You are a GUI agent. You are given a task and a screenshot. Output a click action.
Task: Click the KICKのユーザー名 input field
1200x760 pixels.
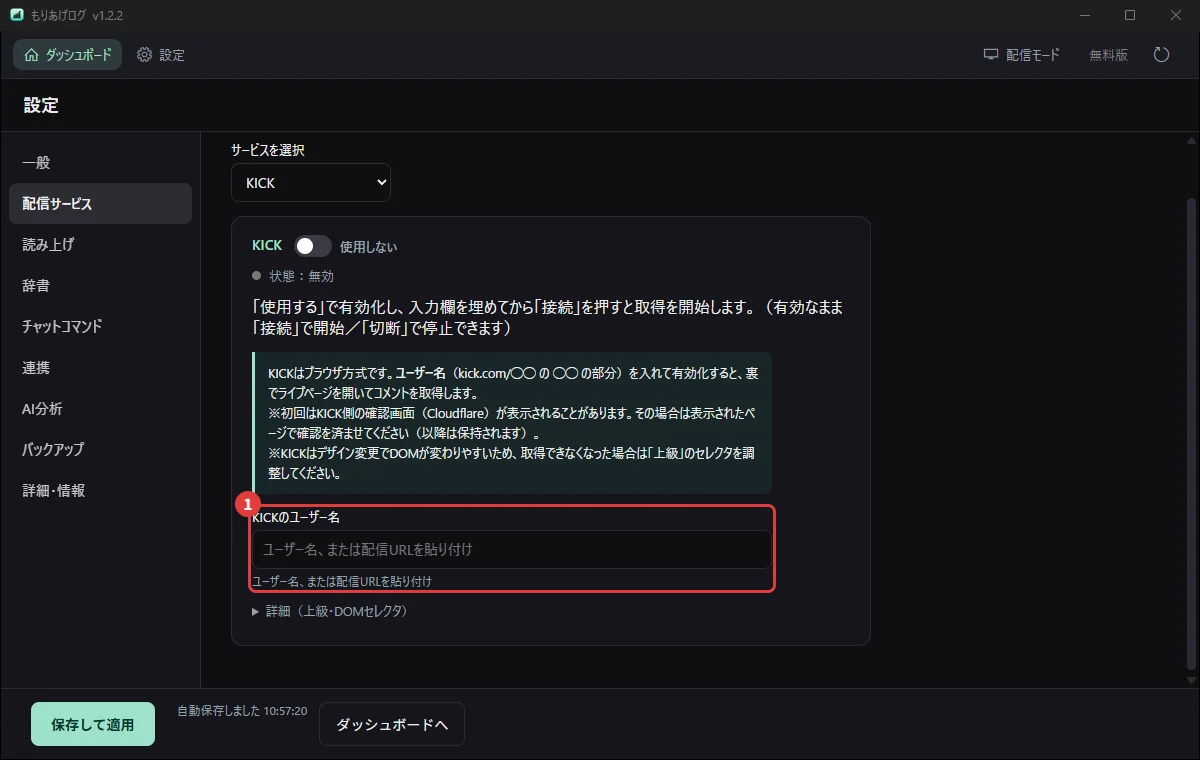(x=511, y=549)
